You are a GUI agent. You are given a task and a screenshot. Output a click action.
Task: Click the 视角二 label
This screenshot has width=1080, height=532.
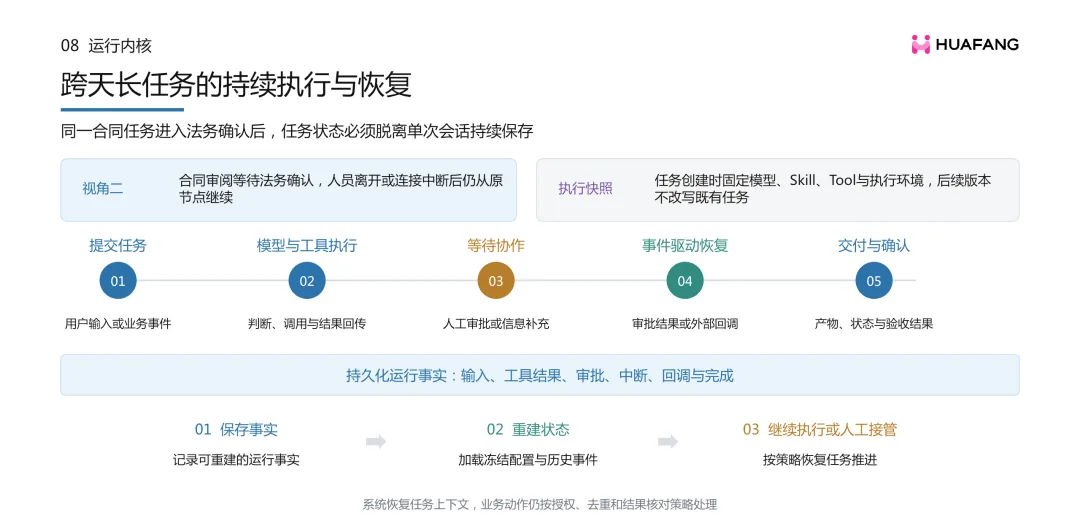103,189
